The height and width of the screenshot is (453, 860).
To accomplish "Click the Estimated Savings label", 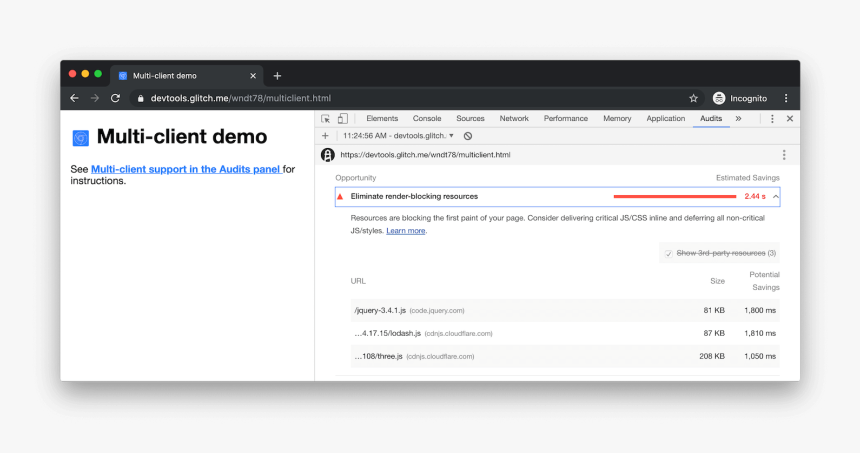I will coord(748,178).
